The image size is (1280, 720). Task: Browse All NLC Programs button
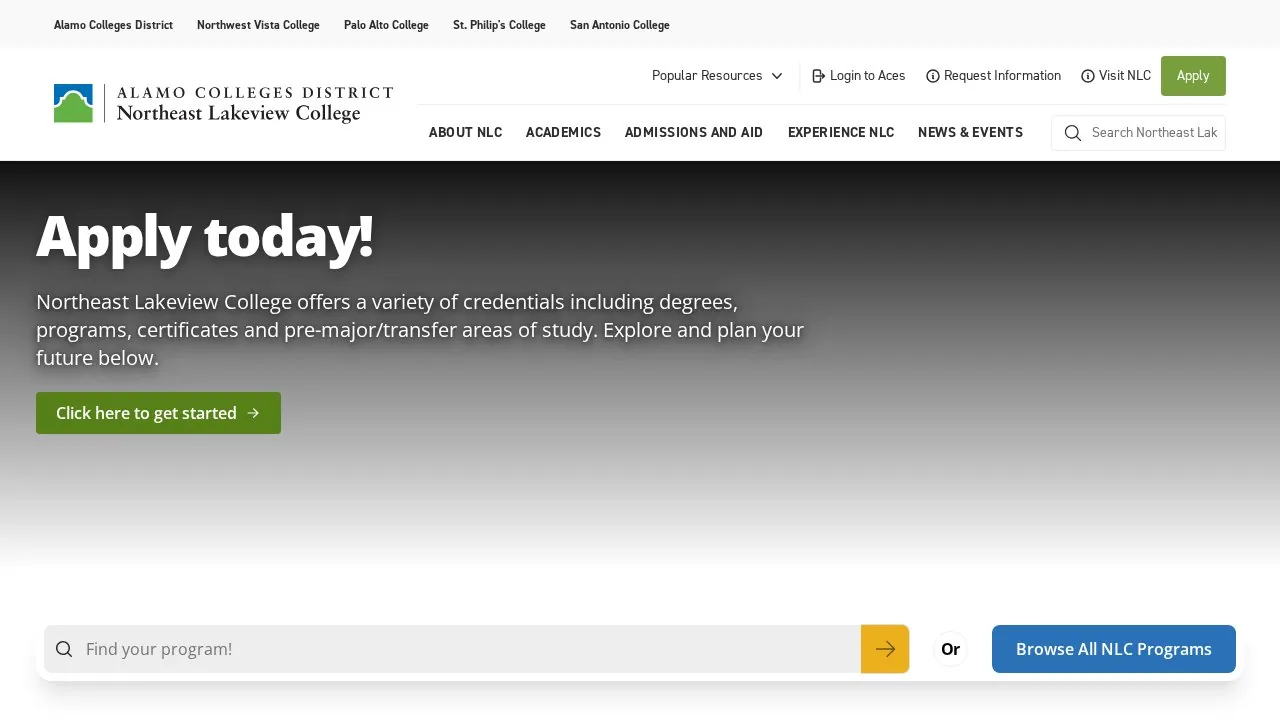tap(1114, 649)
